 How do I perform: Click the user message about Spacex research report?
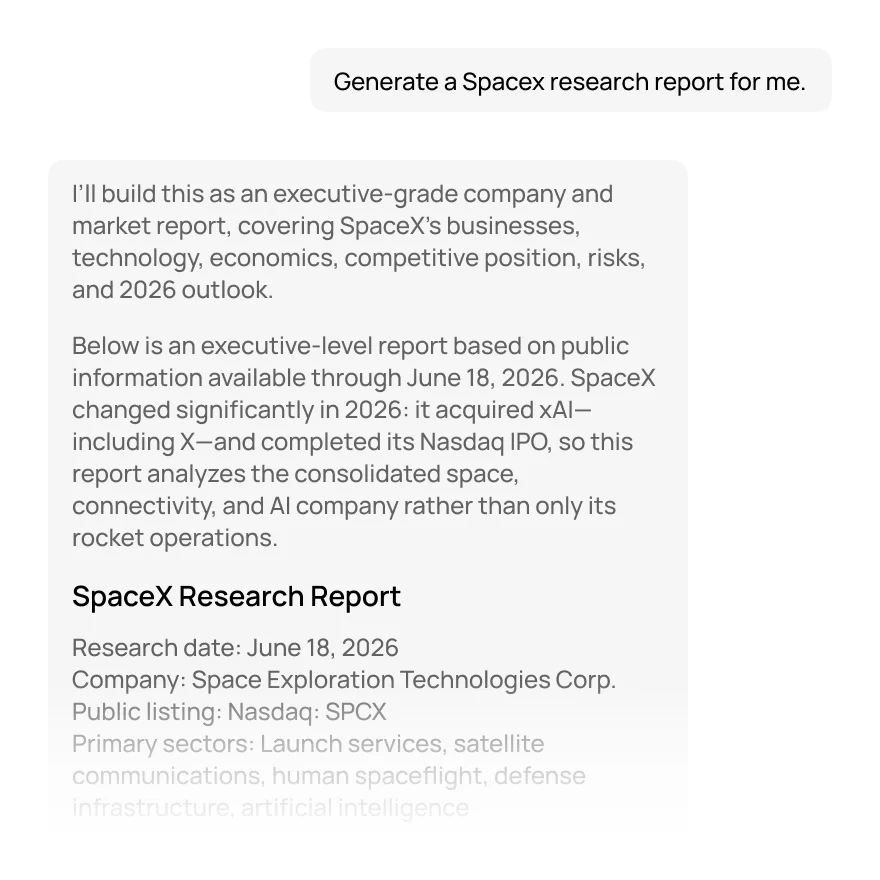570,81
